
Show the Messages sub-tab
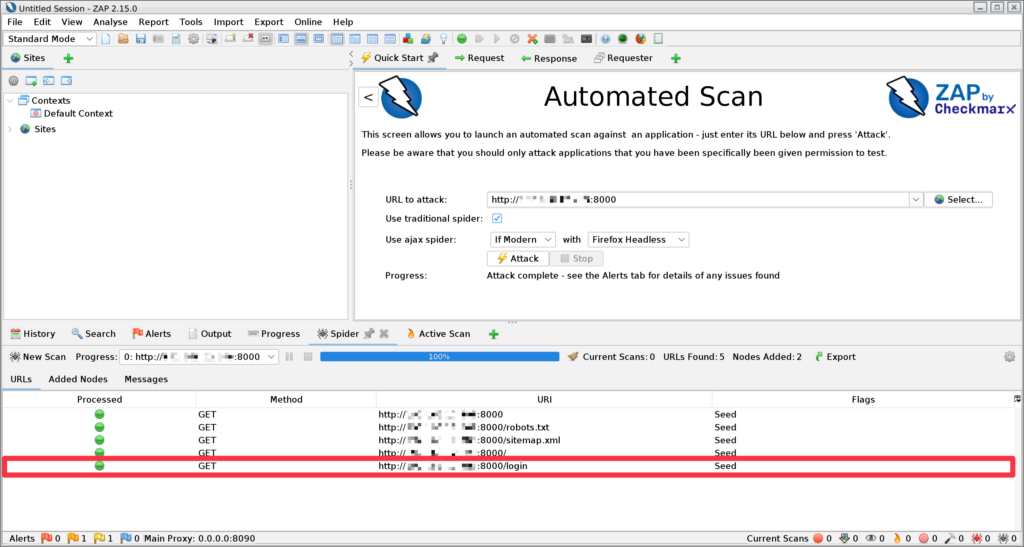(x=146, y=379)
